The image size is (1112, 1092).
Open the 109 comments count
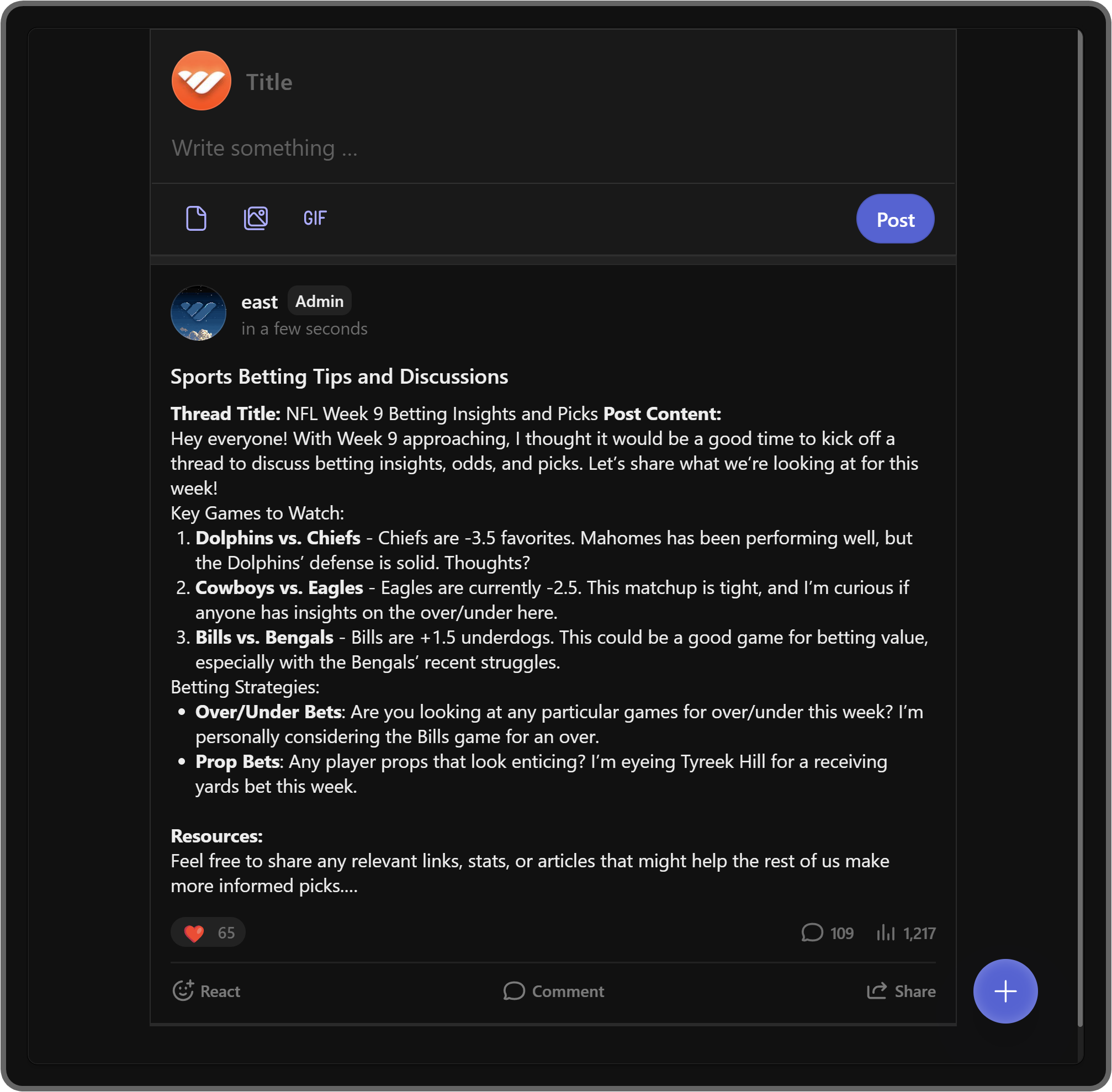click(x=827, y=933)
